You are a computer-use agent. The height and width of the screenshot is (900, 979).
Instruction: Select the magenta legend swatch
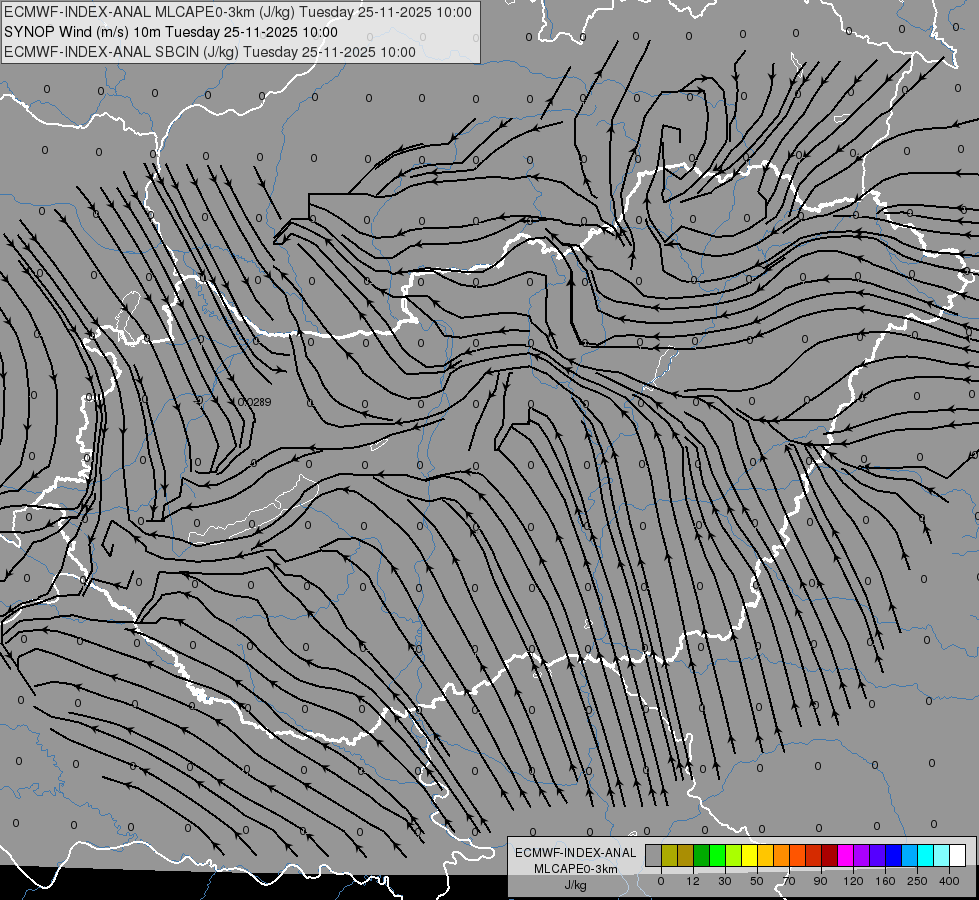(x=845, y=856)
